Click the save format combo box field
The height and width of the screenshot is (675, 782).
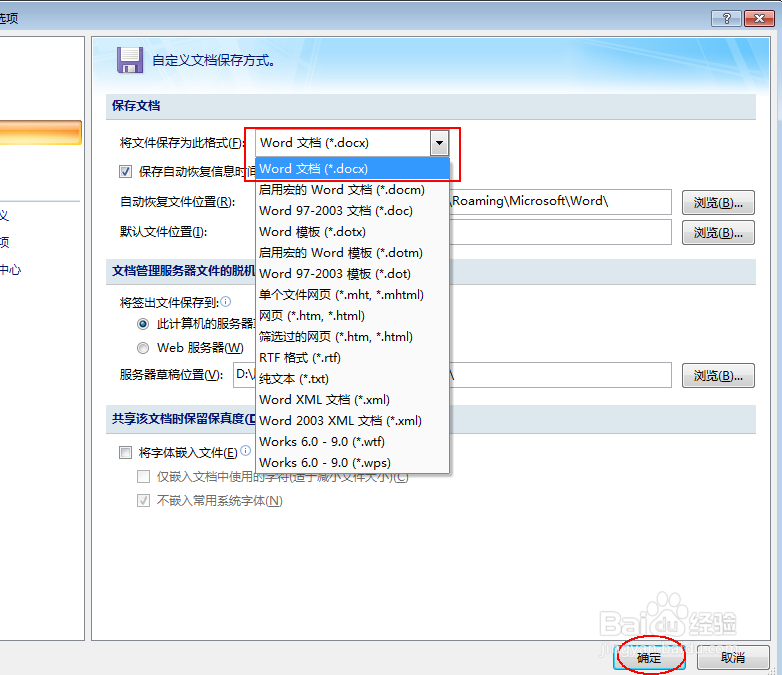tap(352, 143)
